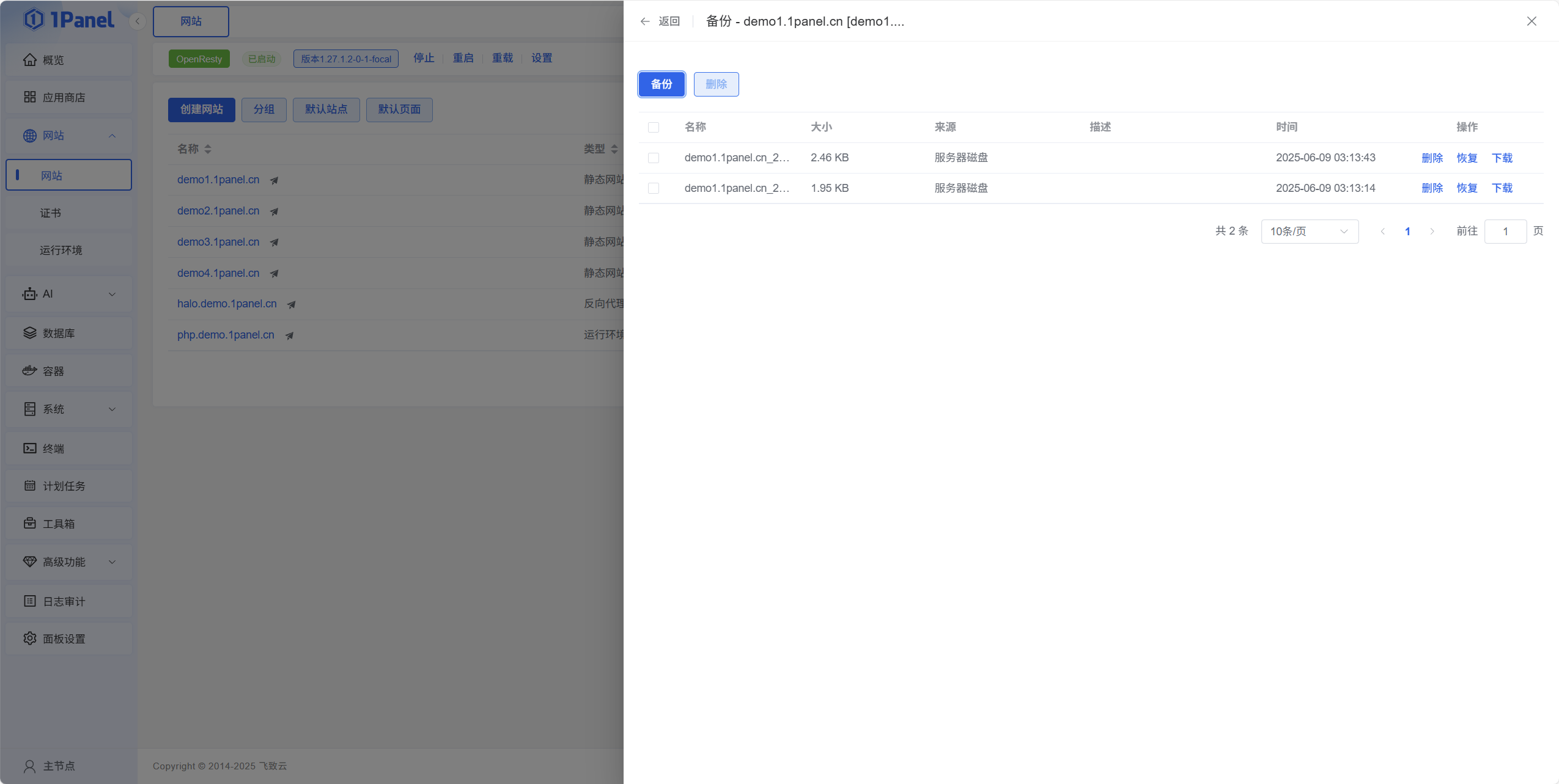The width and height of the screenshot is (1559, 784).
Task: Open the 10条/页 page size dropdown
Action: (x=1309, y=232)
